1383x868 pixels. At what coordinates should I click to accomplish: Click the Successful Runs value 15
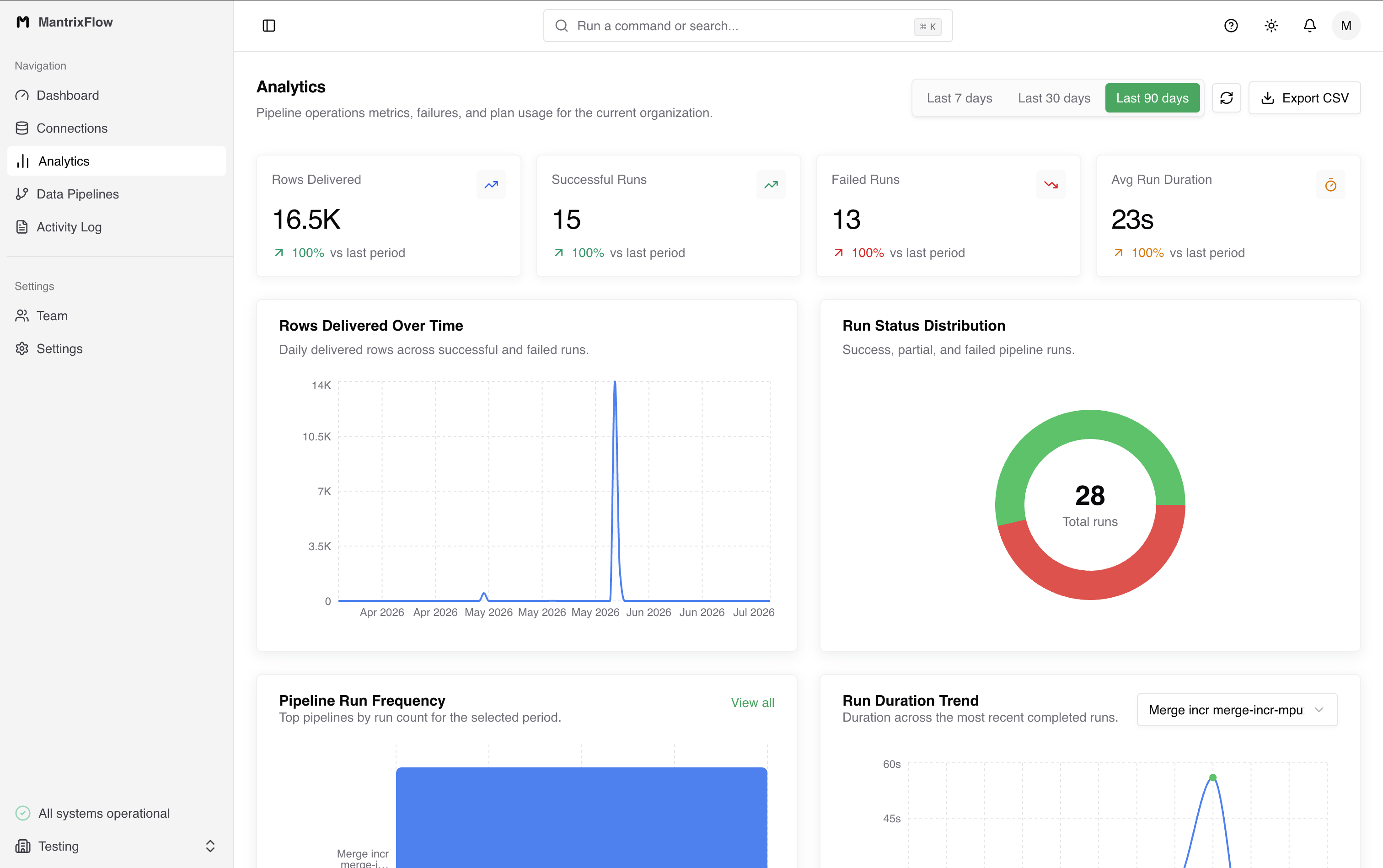(x=567, y=220)
